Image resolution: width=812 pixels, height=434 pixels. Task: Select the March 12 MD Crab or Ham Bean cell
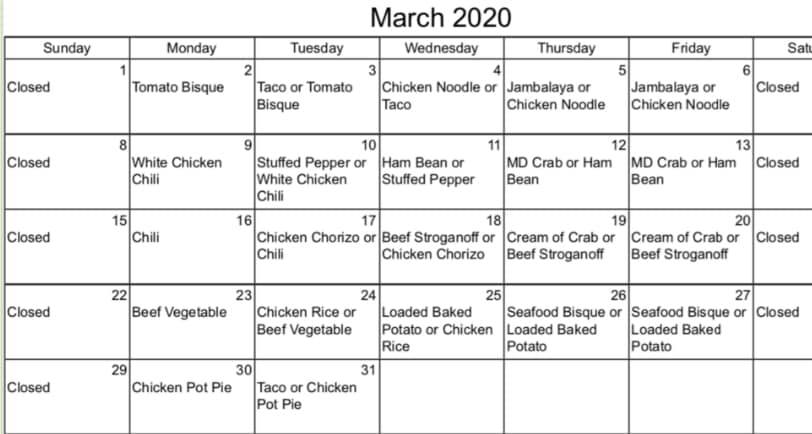pos(566,171)
